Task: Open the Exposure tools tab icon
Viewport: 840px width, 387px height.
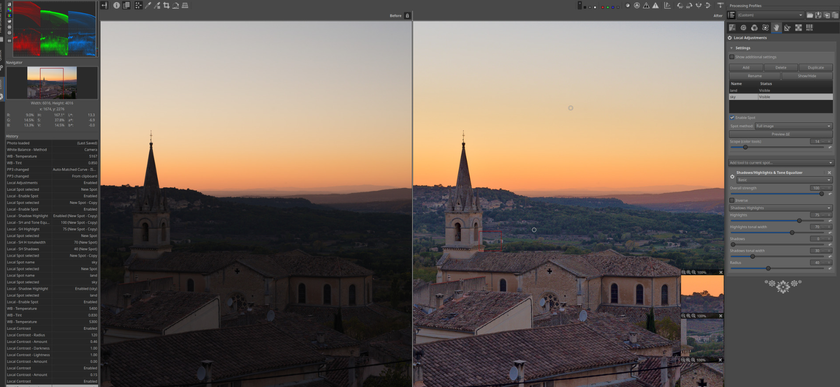Action: pyautogui.click(x=732, y=28)
